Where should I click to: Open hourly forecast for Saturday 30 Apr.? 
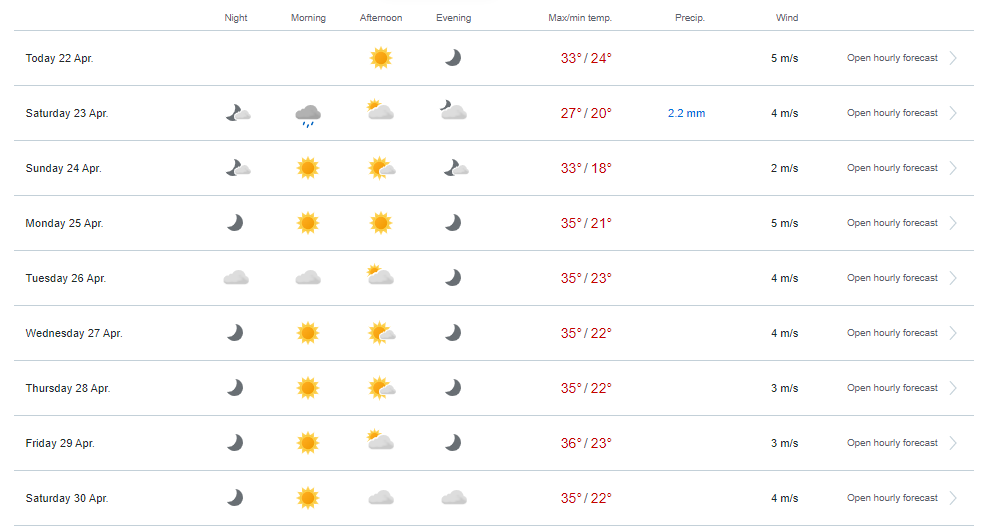coord(892,498)
